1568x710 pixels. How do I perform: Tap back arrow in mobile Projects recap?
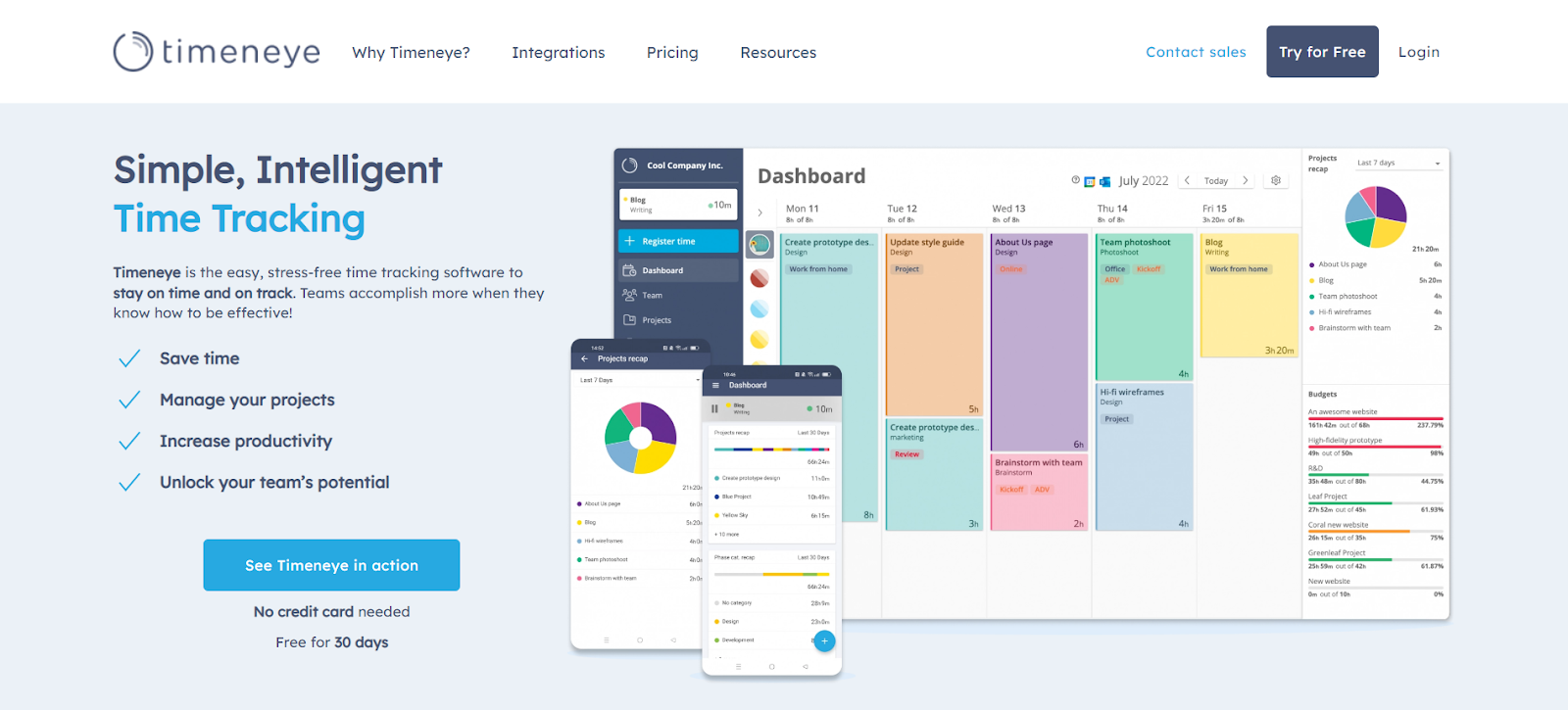[585, 358]
